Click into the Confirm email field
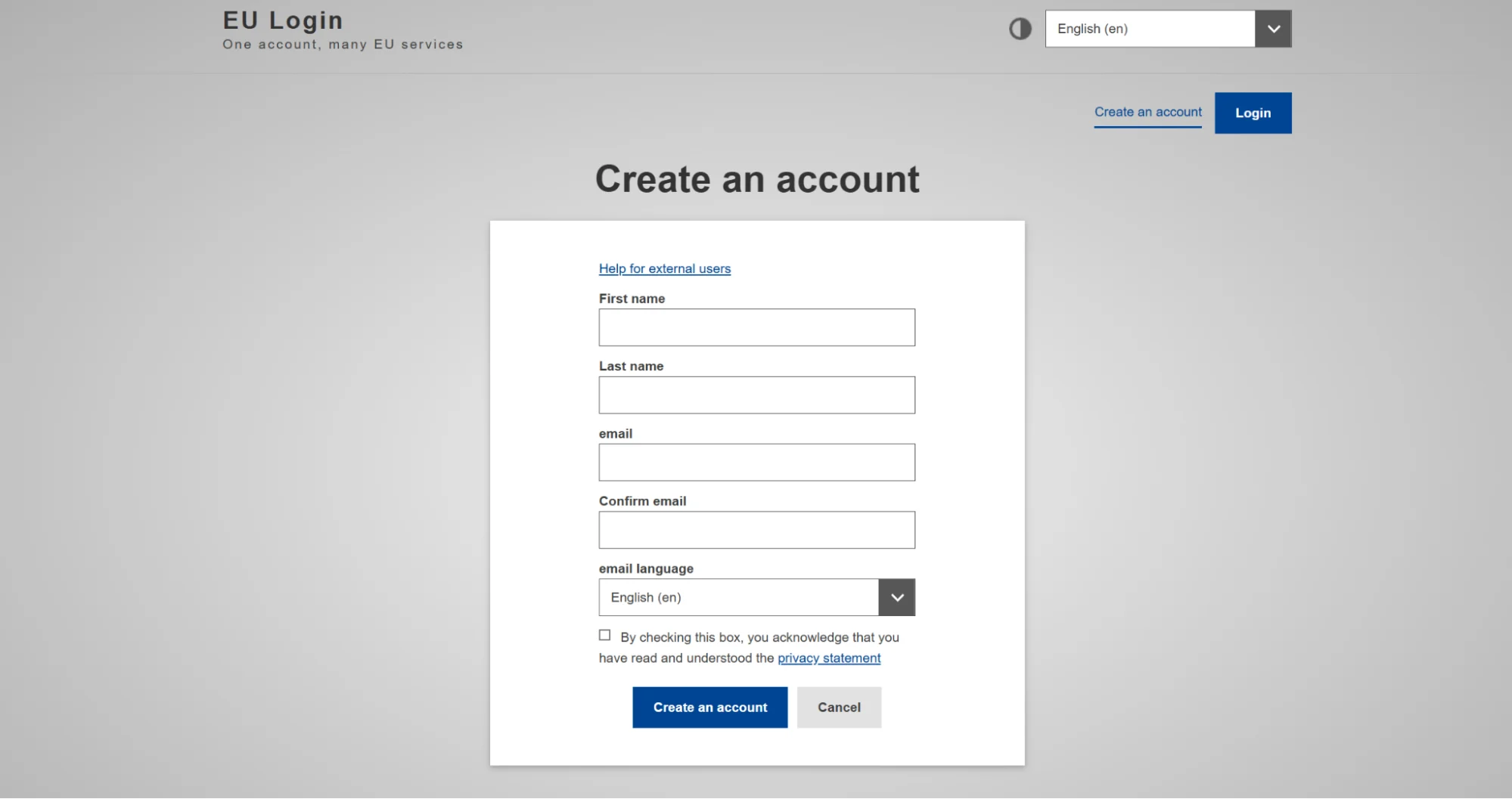The height and width of the screenshot is (799, 1512). click(756, 530)
